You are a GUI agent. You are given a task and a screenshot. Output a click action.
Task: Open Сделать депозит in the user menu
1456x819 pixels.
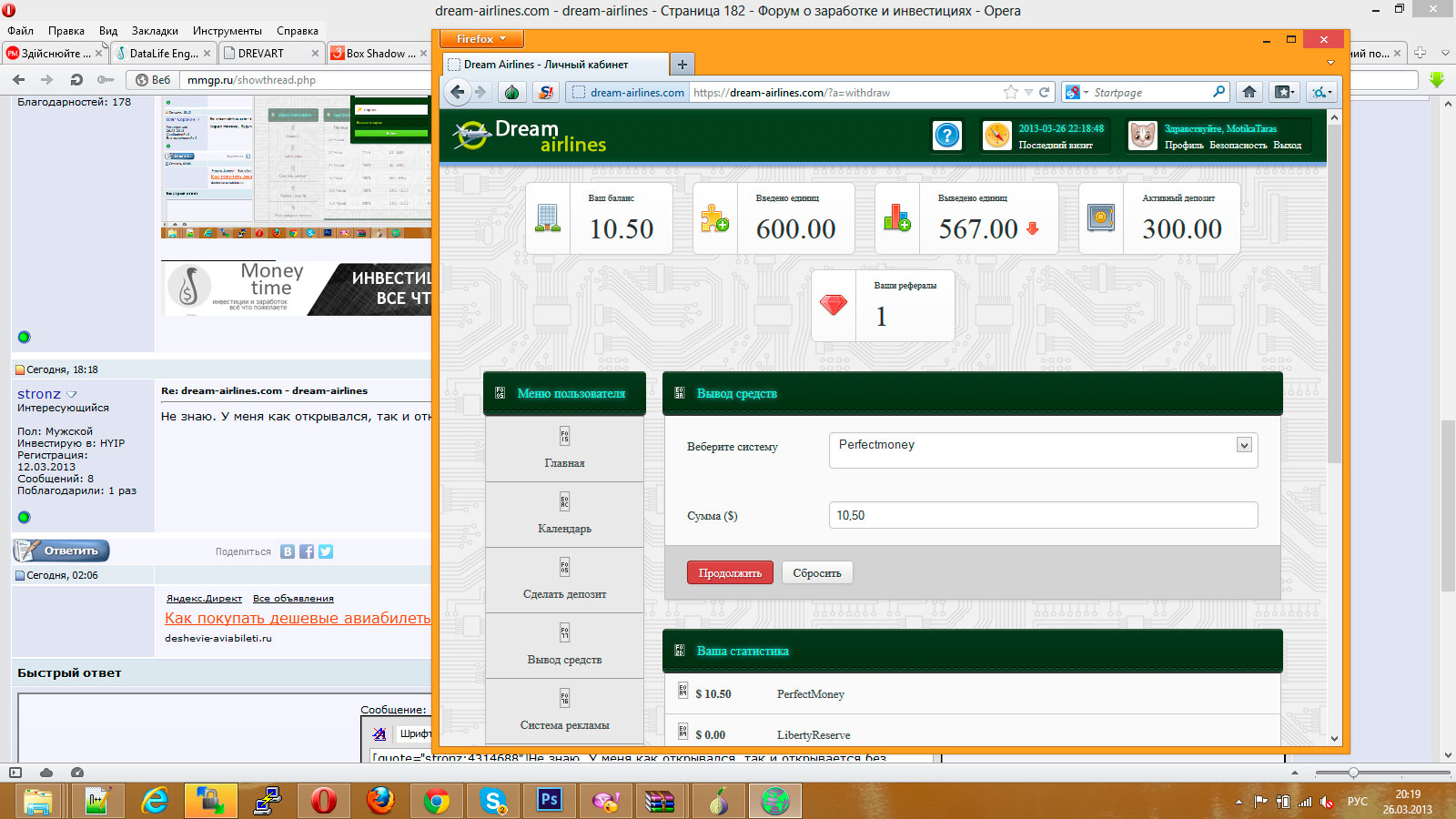click(x=564, y=580)
